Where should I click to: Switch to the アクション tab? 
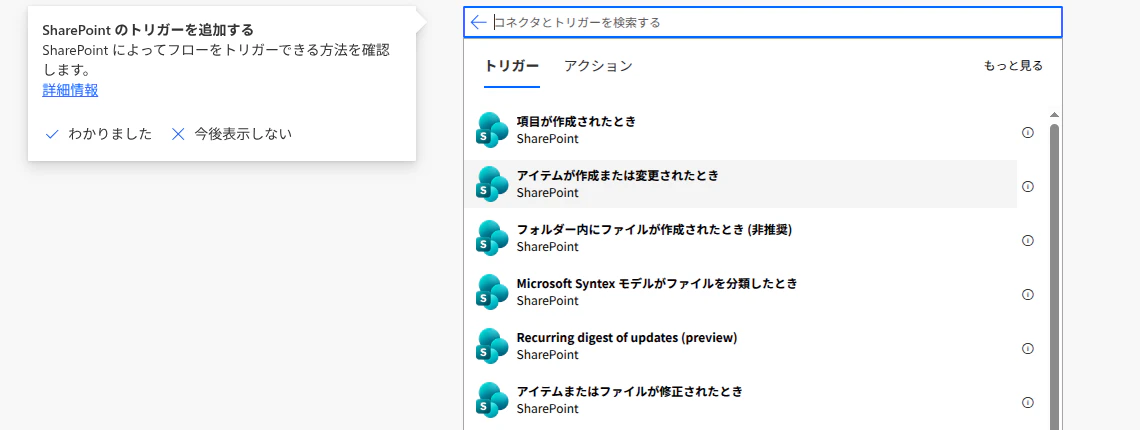[x=598, y=66]
